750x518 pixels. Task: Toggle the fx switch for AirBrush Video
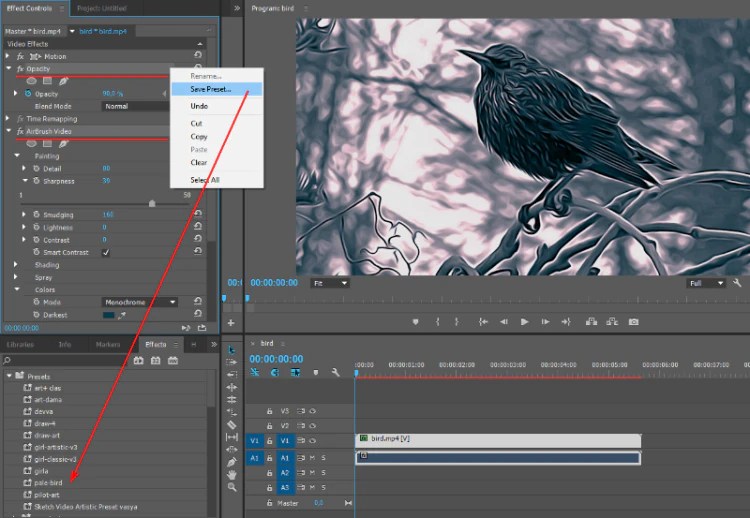tap(20, 131)
